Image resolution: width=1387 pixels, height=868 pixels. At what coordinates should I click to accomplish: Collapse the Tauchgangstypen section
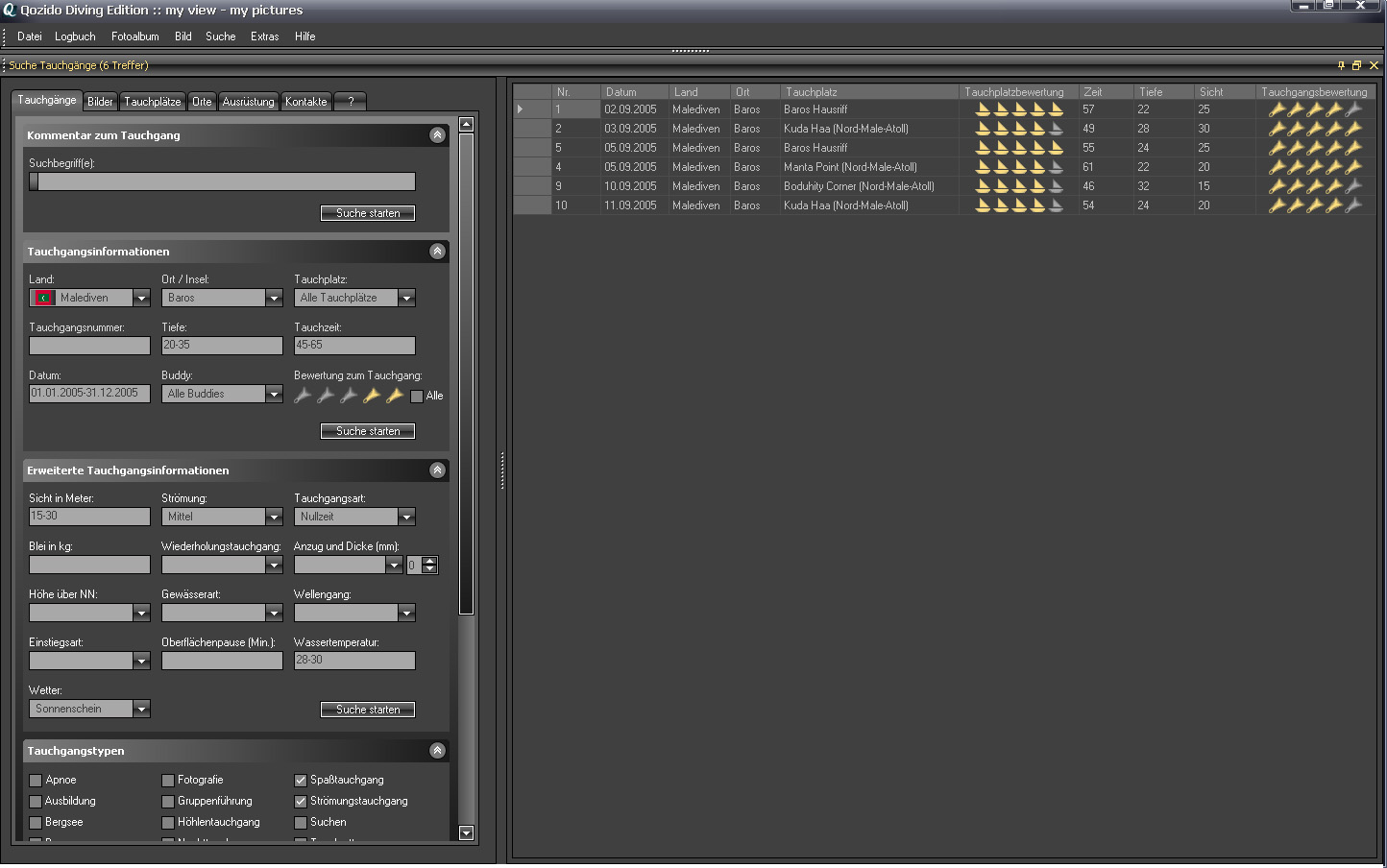tap(437, 751)
